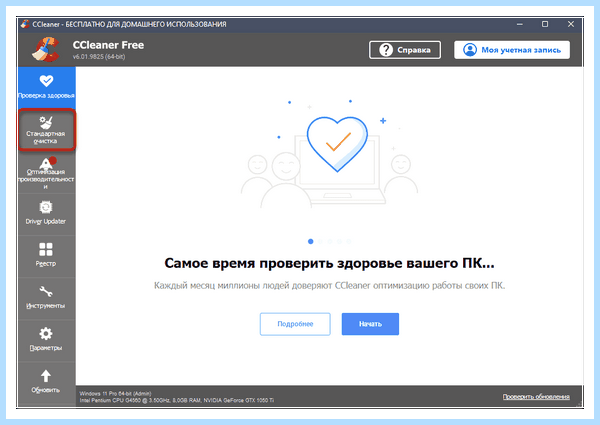Open Standard Clean (Стандартная очистка)
This screenshot has width=600, height=425.
point(46,130)
